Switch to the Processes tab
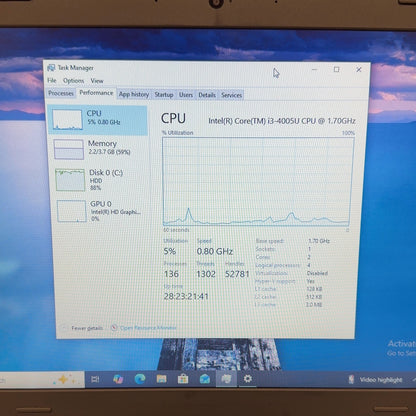This screenshot has width=416, height=416. click(x=61, y=93)
